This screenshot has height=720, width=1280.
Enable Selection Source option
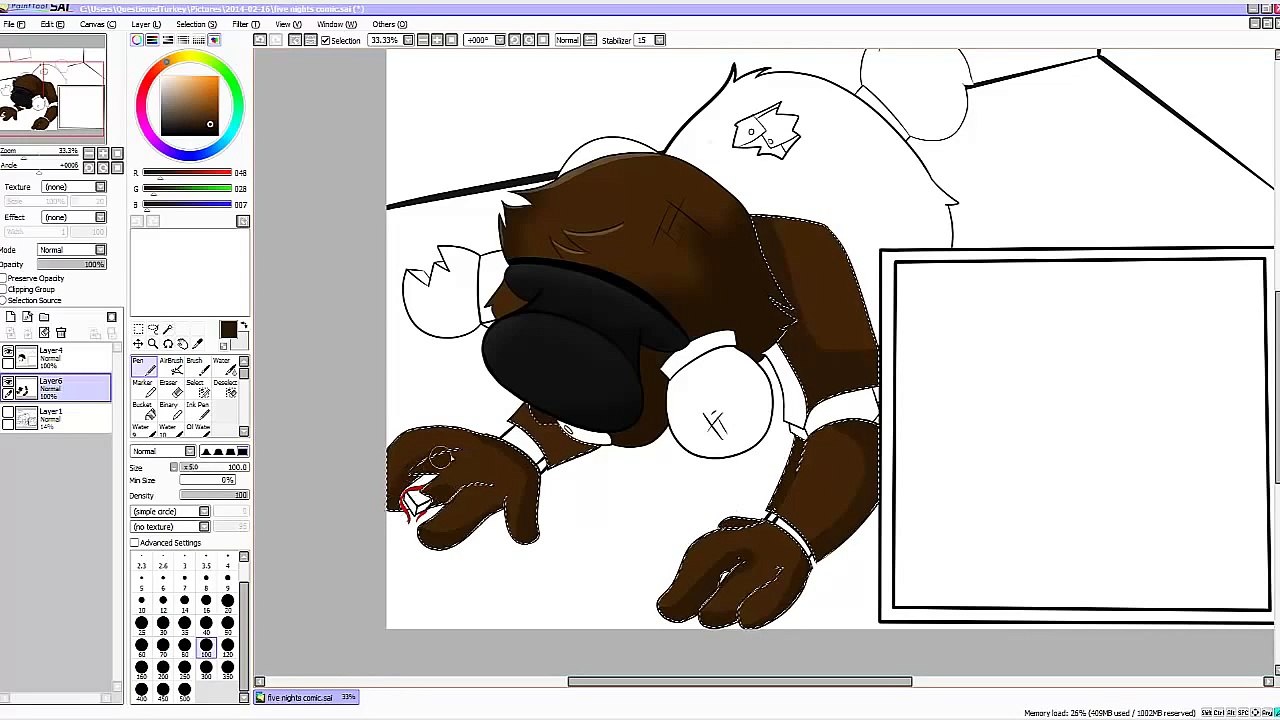(x=4, y=301)
